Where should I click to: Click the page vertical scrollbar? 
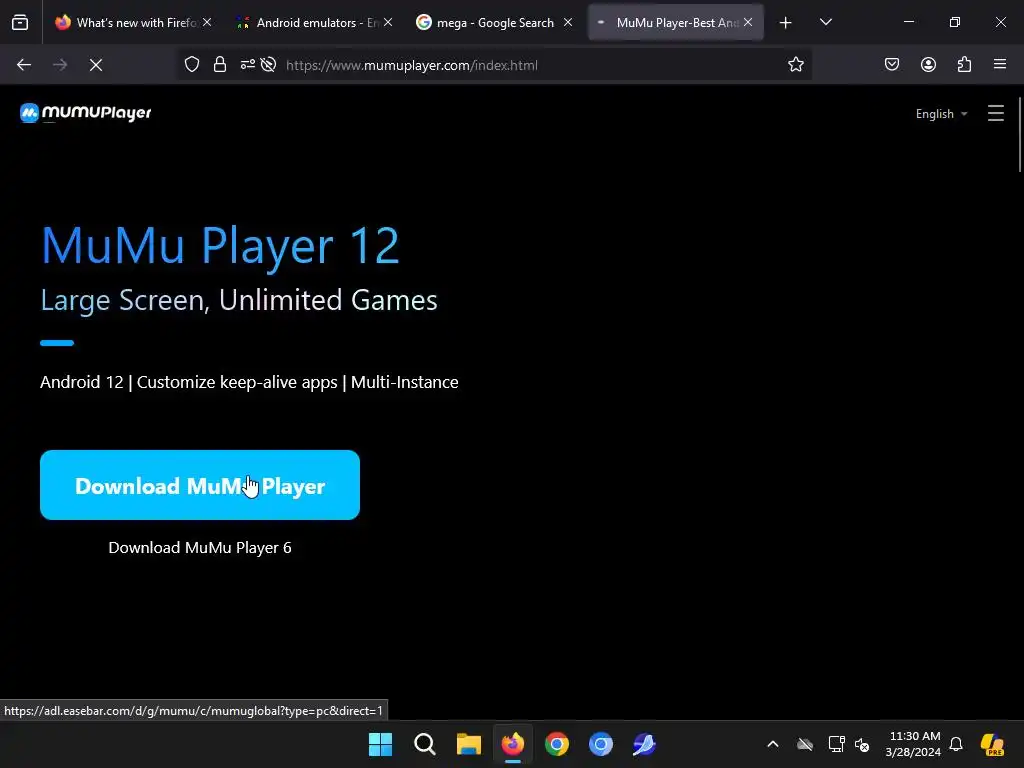tap(1019, 134)
